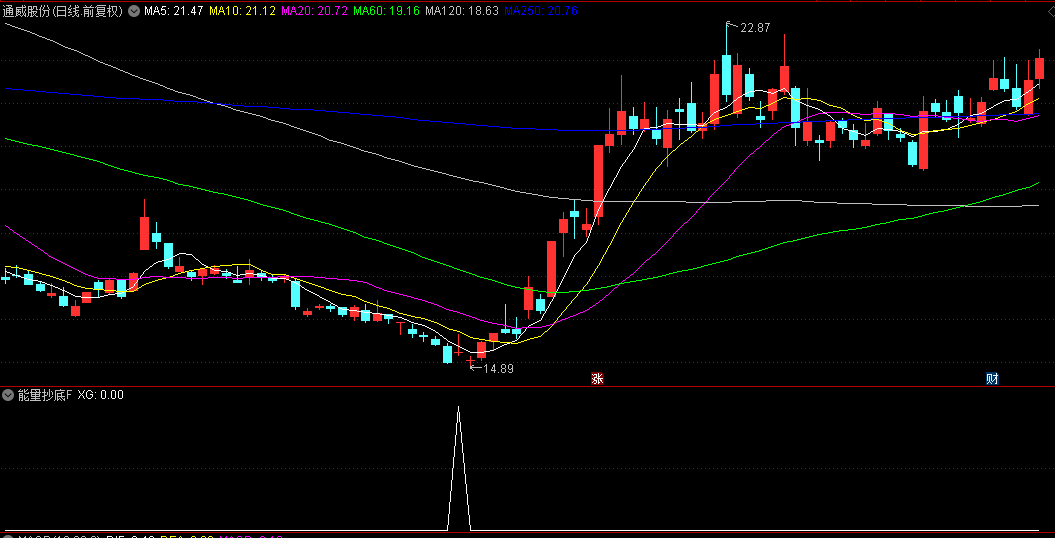Screen dimensions: 1055x538
Task: Click the MA250: 20.76 label
Action: (x=541, y=11)
